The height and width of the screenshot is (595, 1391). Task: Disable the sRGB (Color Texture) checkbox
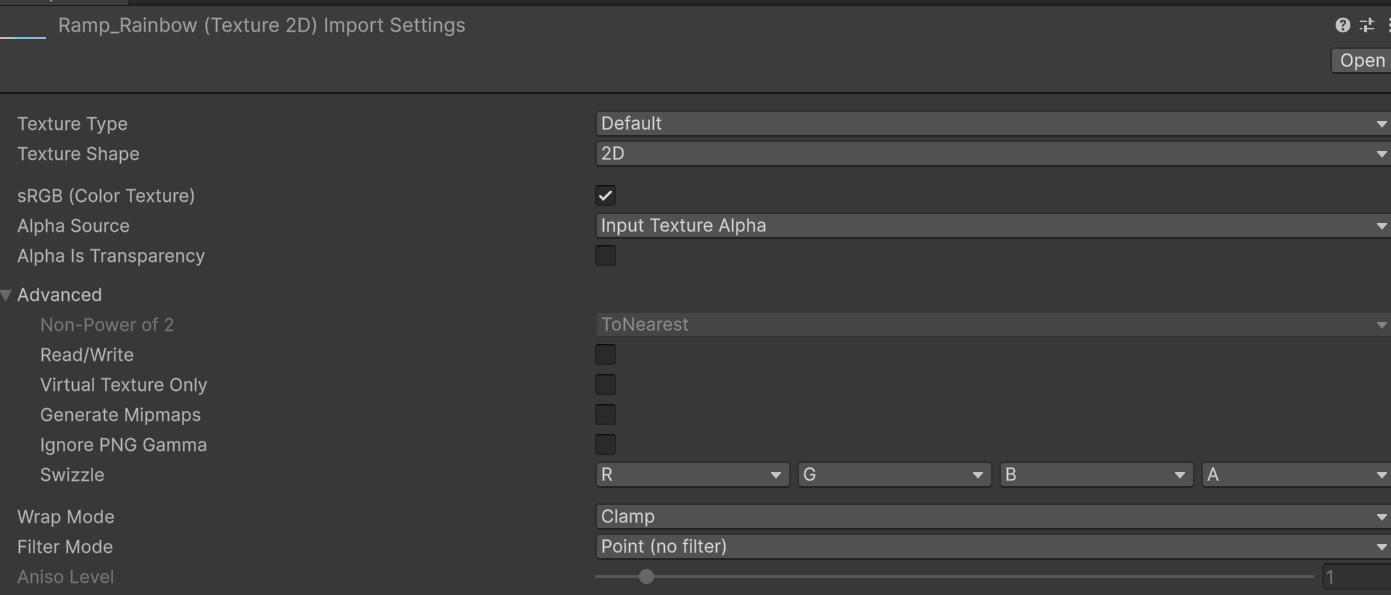click(605, 196)
